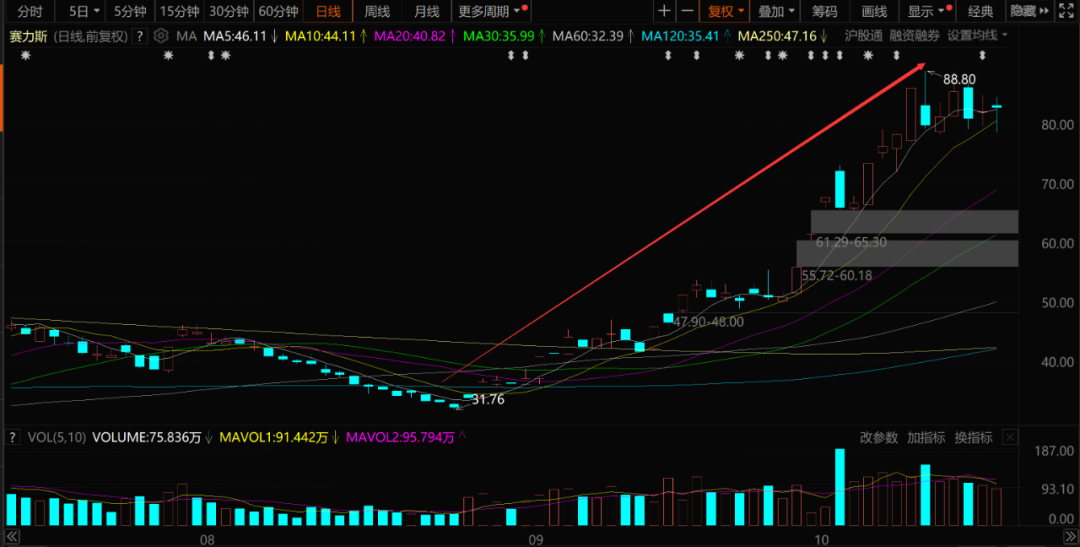Click the 187.00 volume axis label
This screenshot has width=1080, height=547.
[x=1056, y=451]
